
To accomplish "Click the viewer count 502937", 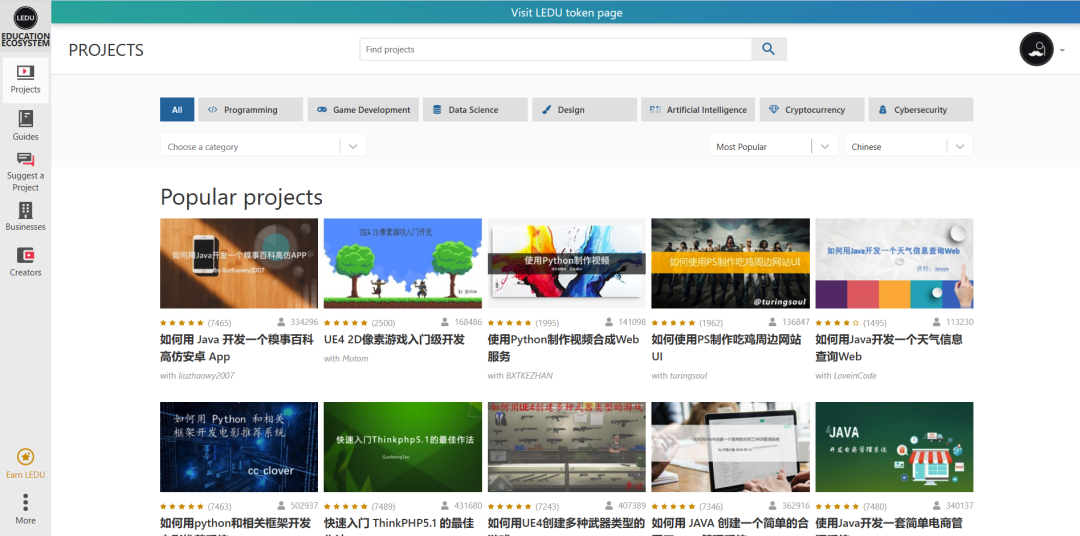I will click(298, 505).
